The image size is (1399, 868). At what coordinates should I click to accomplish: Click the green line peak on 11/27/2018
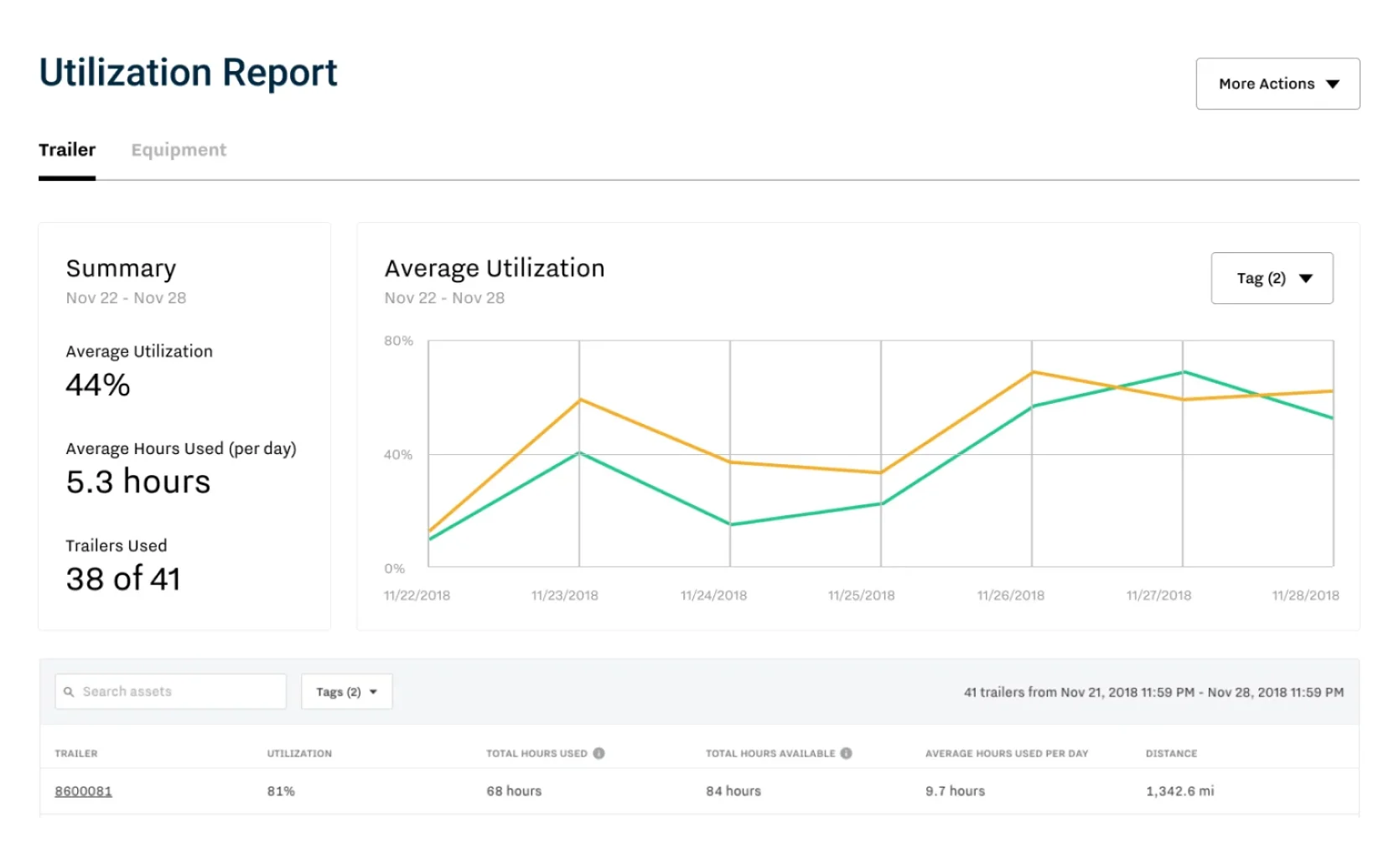point(1183,371)
